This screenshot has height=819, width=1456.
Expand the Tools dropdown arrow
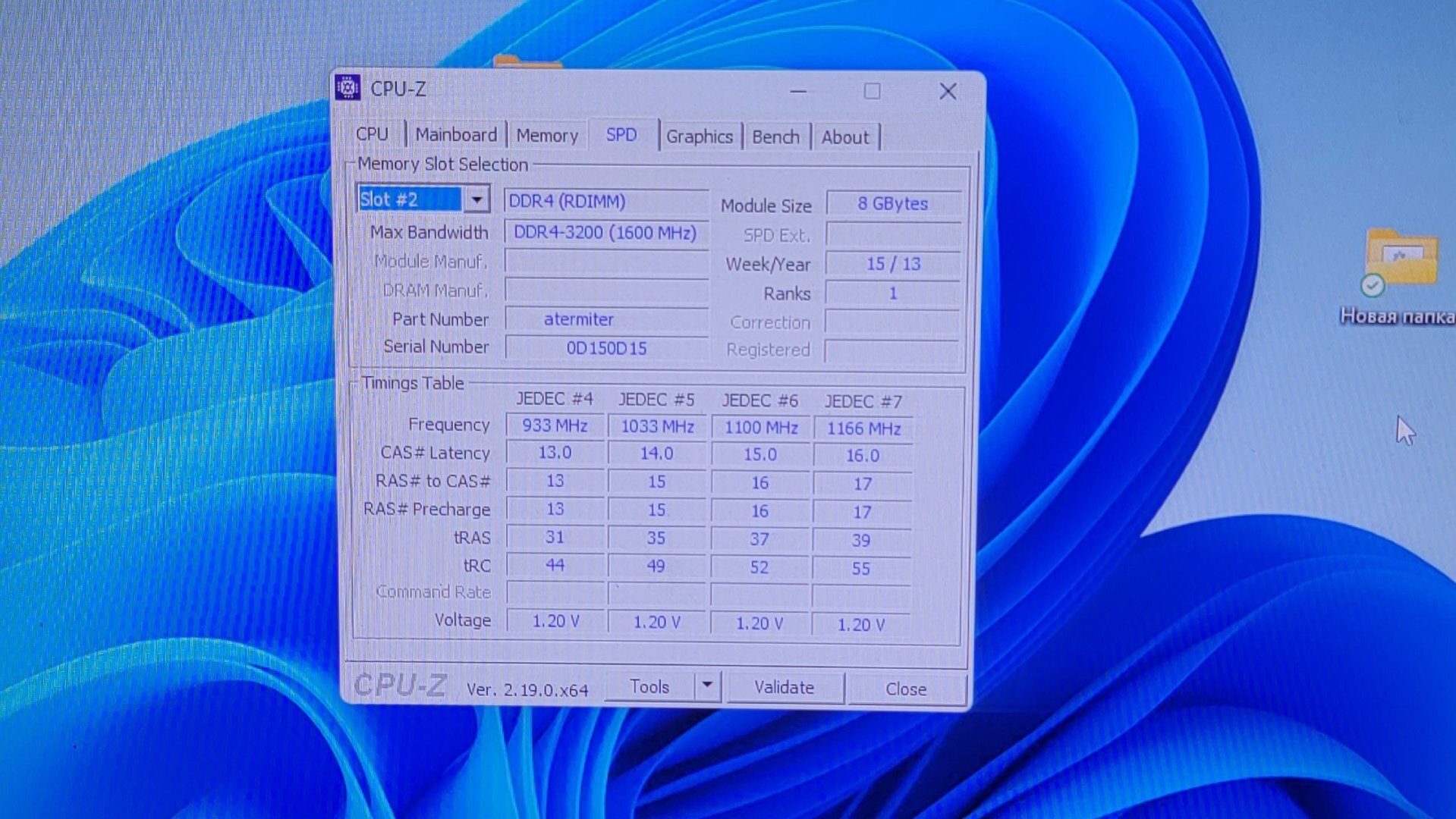(706, 686)
